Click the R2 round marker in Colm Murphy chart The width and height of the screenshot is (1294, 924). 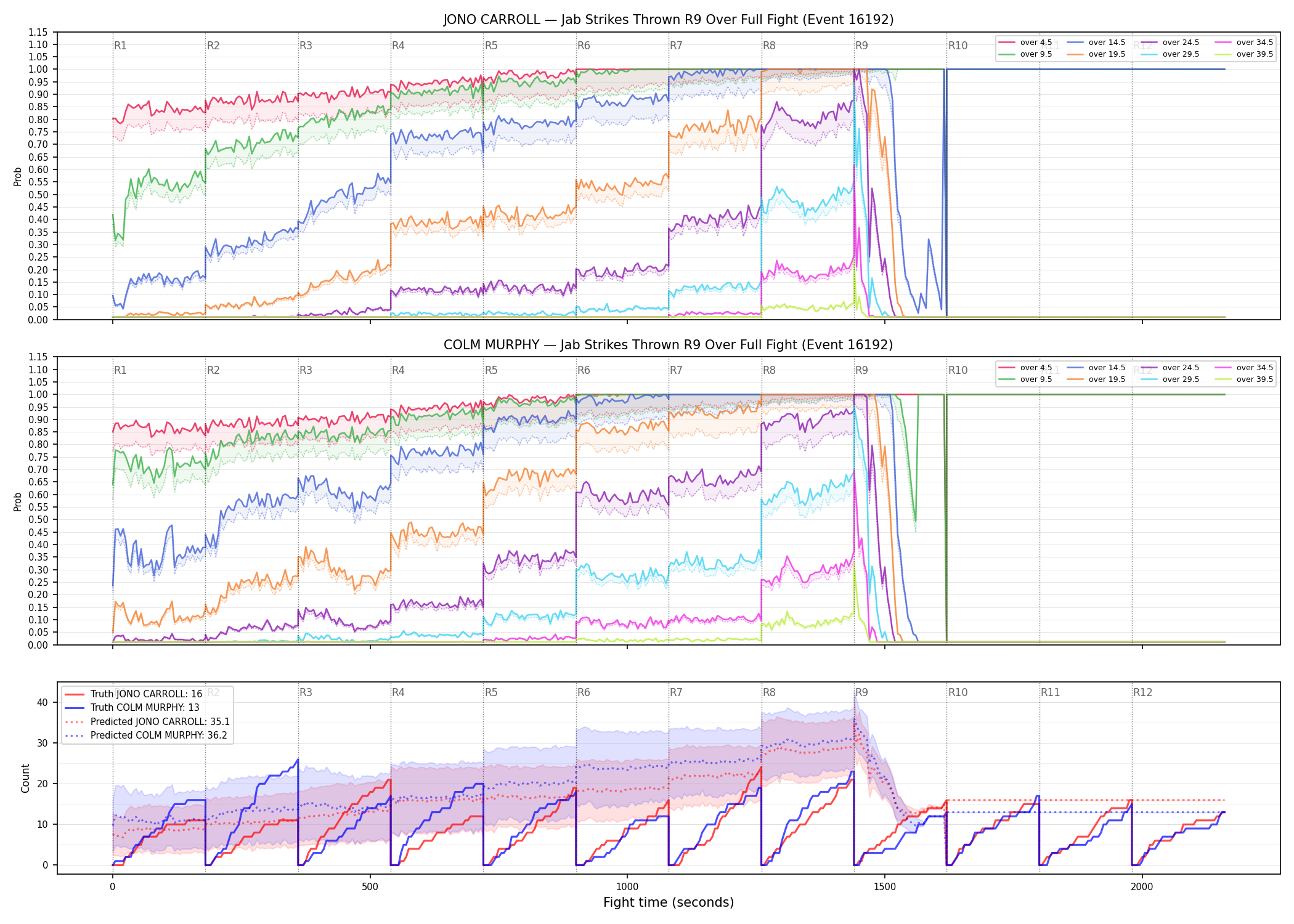tap(213, 370)
